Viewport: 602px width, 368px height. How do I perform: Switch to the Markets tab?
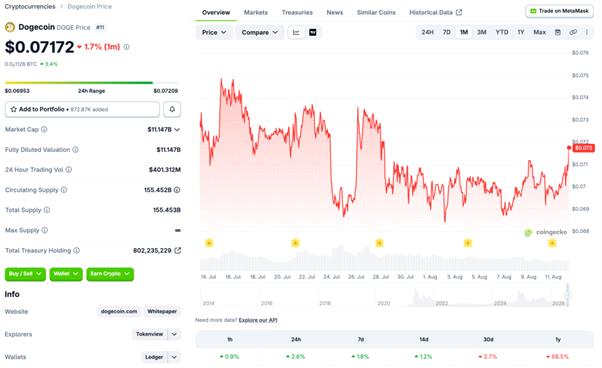click(256, 13)
